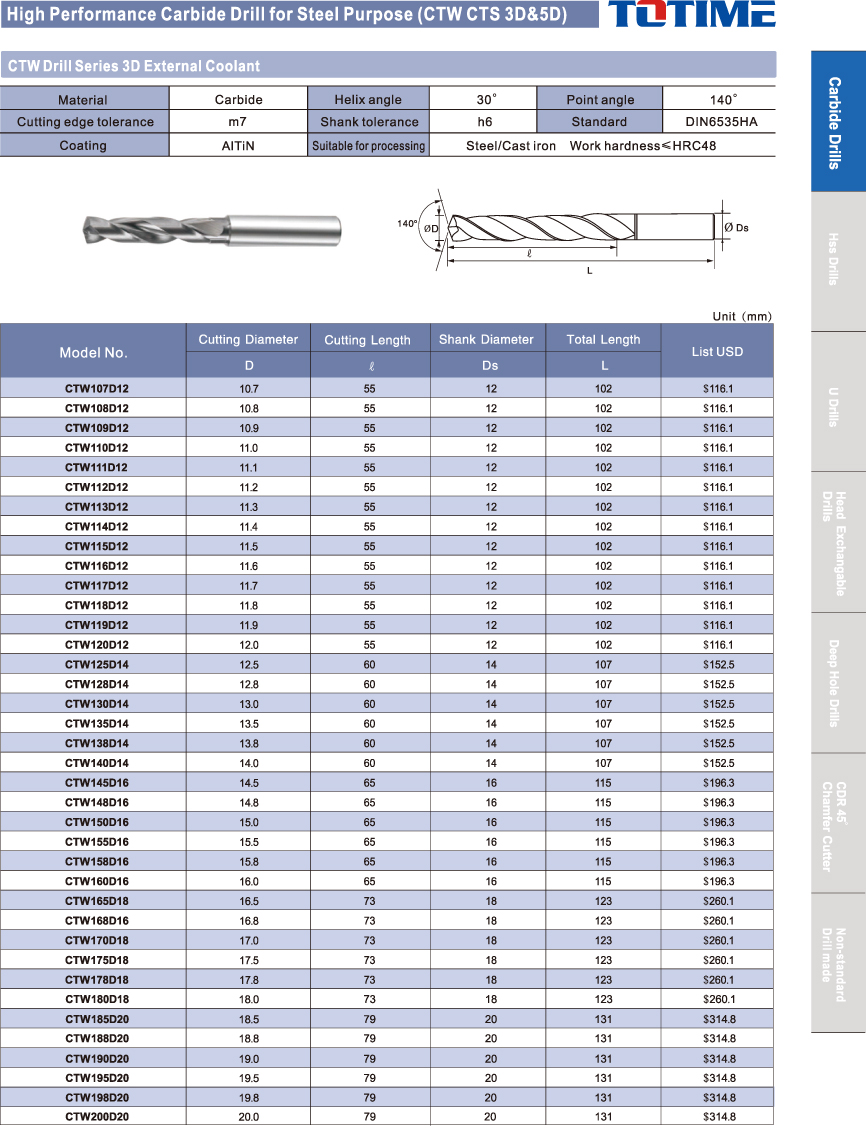
Task: Click the $260.1 price for CTW165D18
Action: (x=717, y=901)
